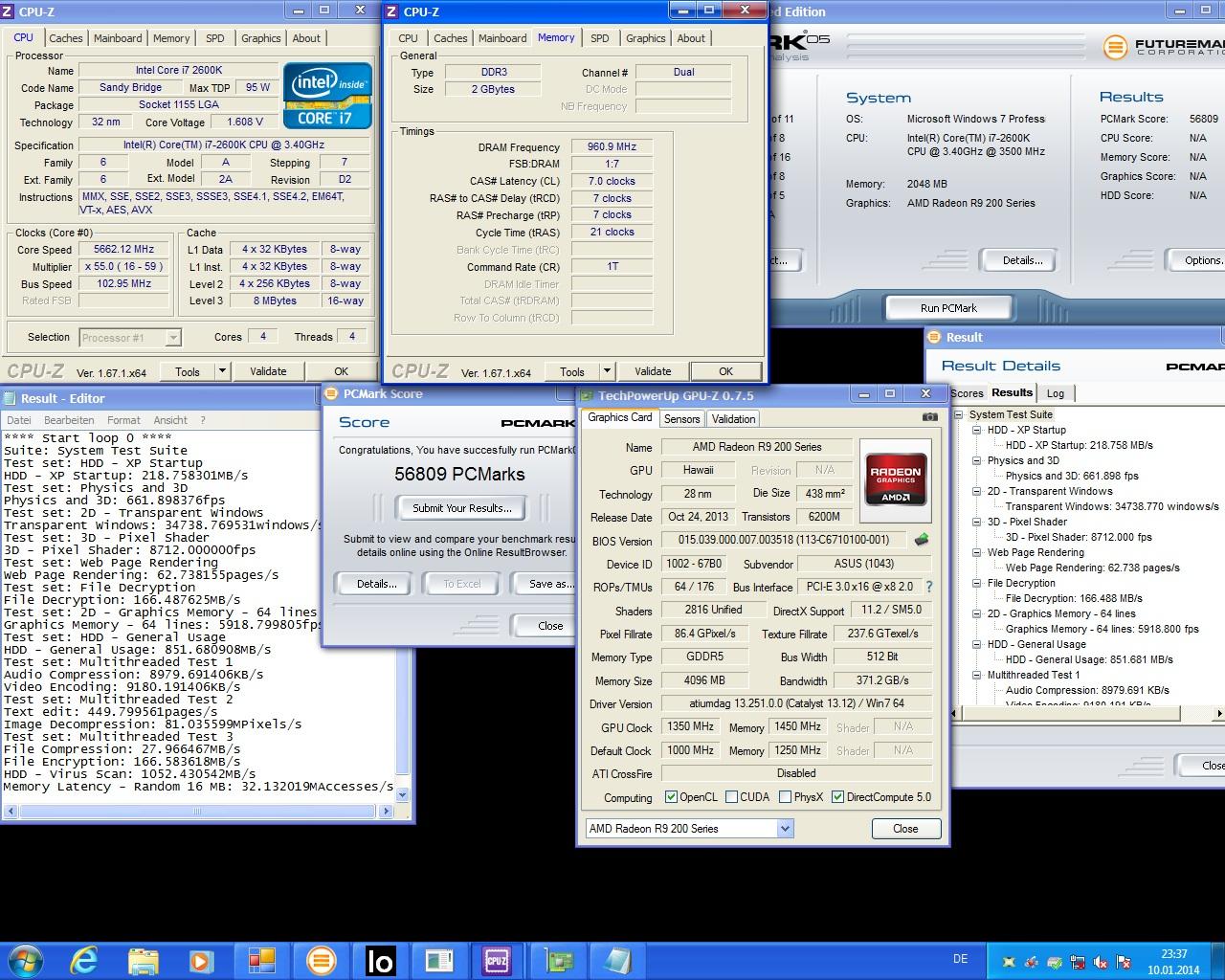Open Tools dropdown arrow in CPU-Z Memory window
The width and height of the screenshot is (1225, 980).
[x=607, y=371]
